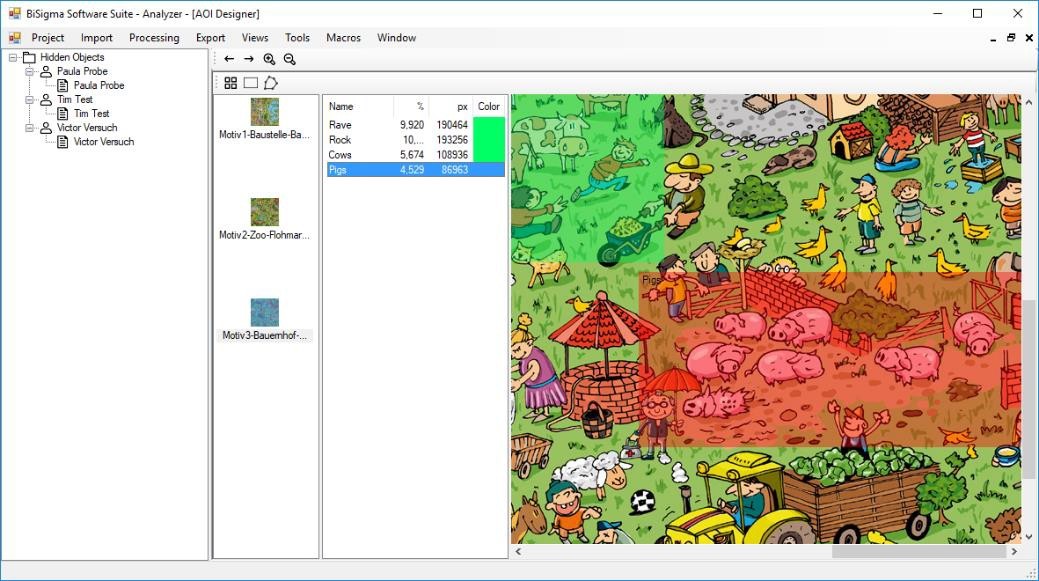
Task: Open the Export menu
Action: point(210,38)
